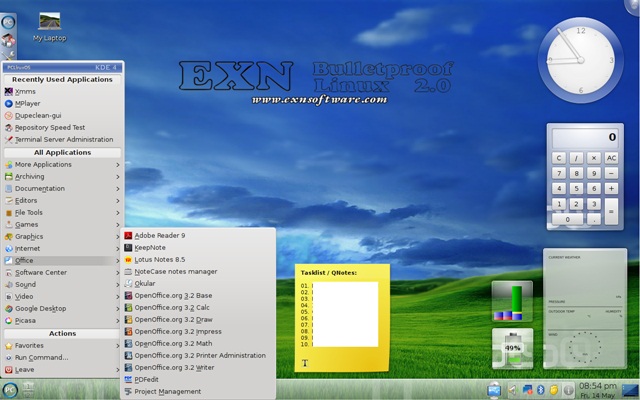640x400 pixels.
Task: Click the Bluetooth tray icon
Action: coord(541,390)
